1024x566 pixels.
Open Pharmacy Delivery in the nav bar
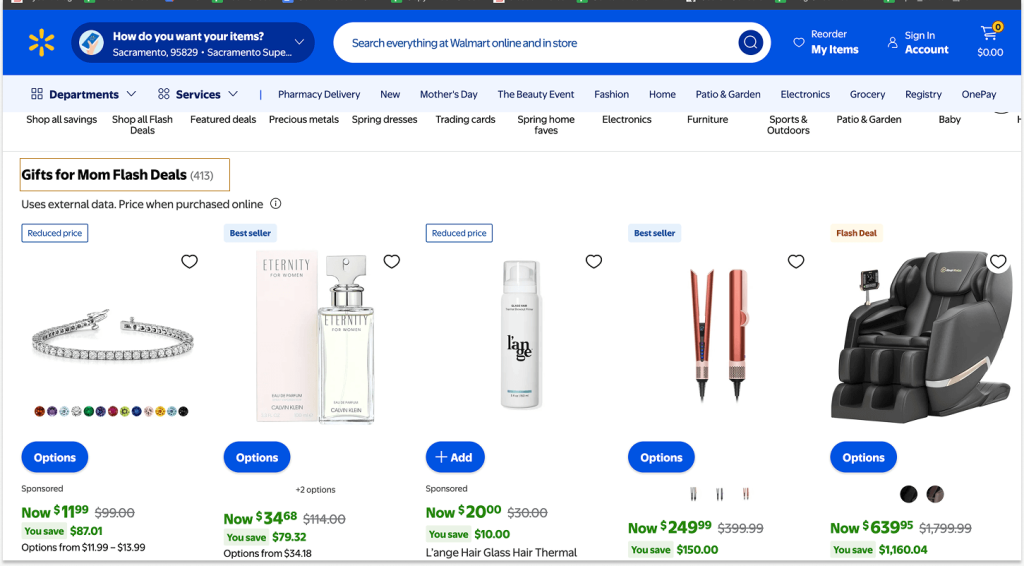pos(319,94)
